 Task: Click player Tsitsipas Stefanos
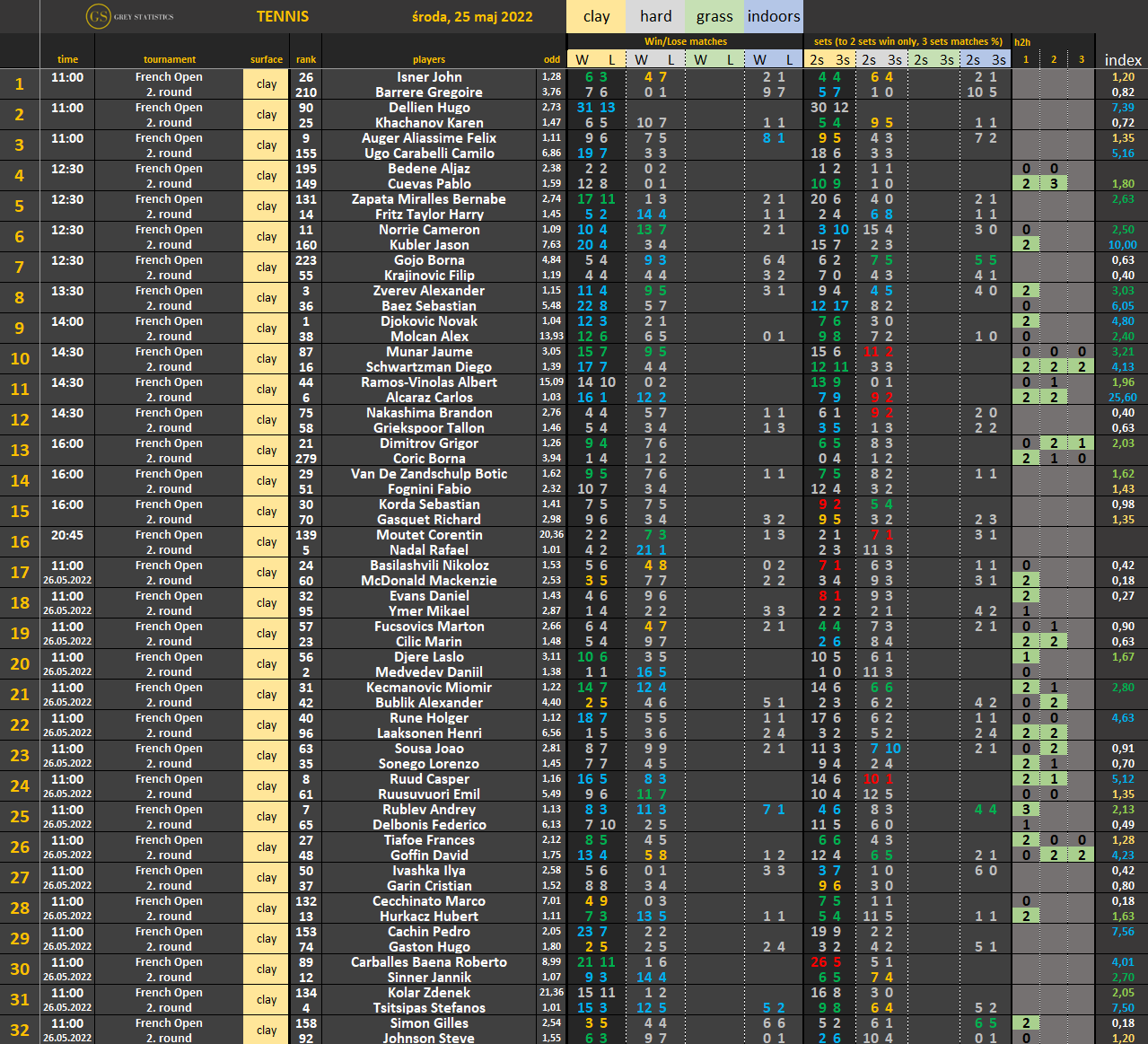(429, 1008)
